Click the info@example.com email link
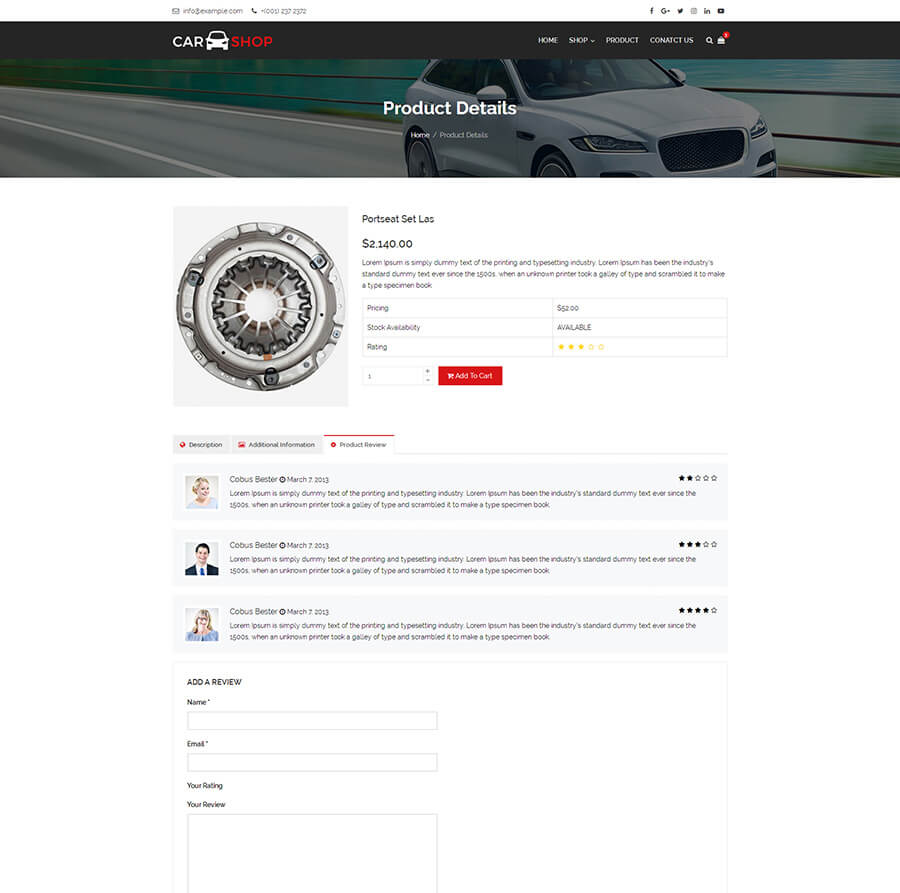This screenshot has height=893, width=900. click(212, 11)
